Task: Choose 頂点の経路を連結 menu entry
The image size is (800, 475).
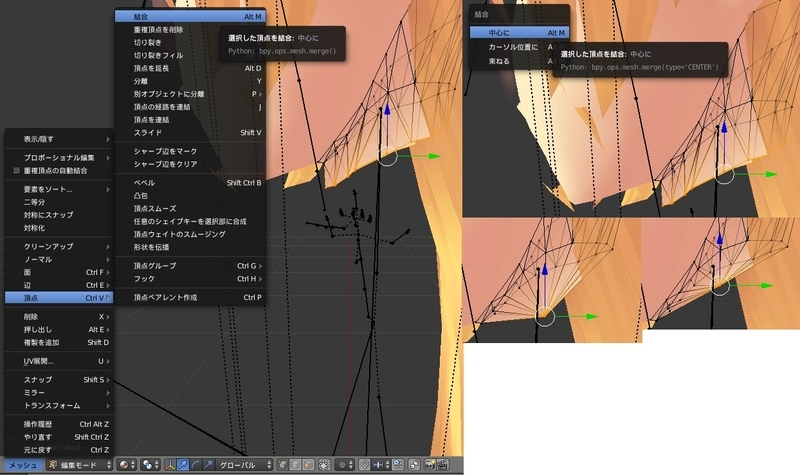Action: point(190,107)
